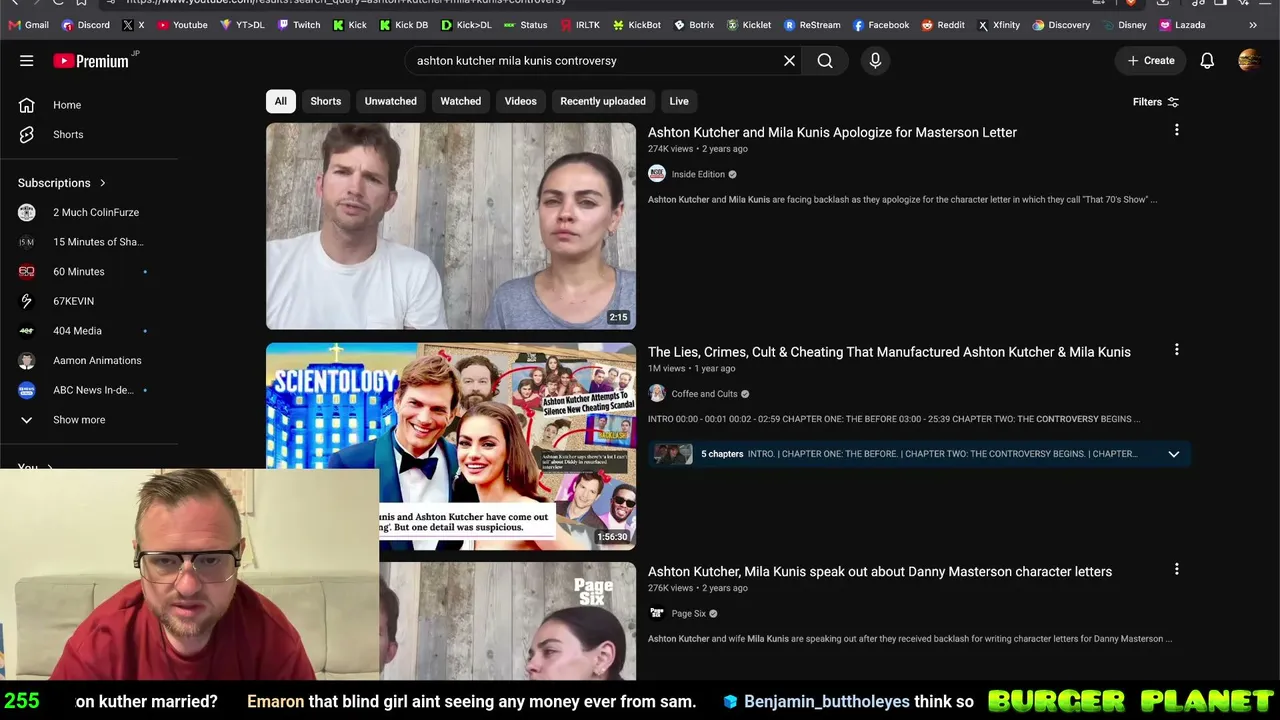The height and width of the screenshot is (720, 1280).
Task: Open the ReStream bookmark
Action: (812, 25)
